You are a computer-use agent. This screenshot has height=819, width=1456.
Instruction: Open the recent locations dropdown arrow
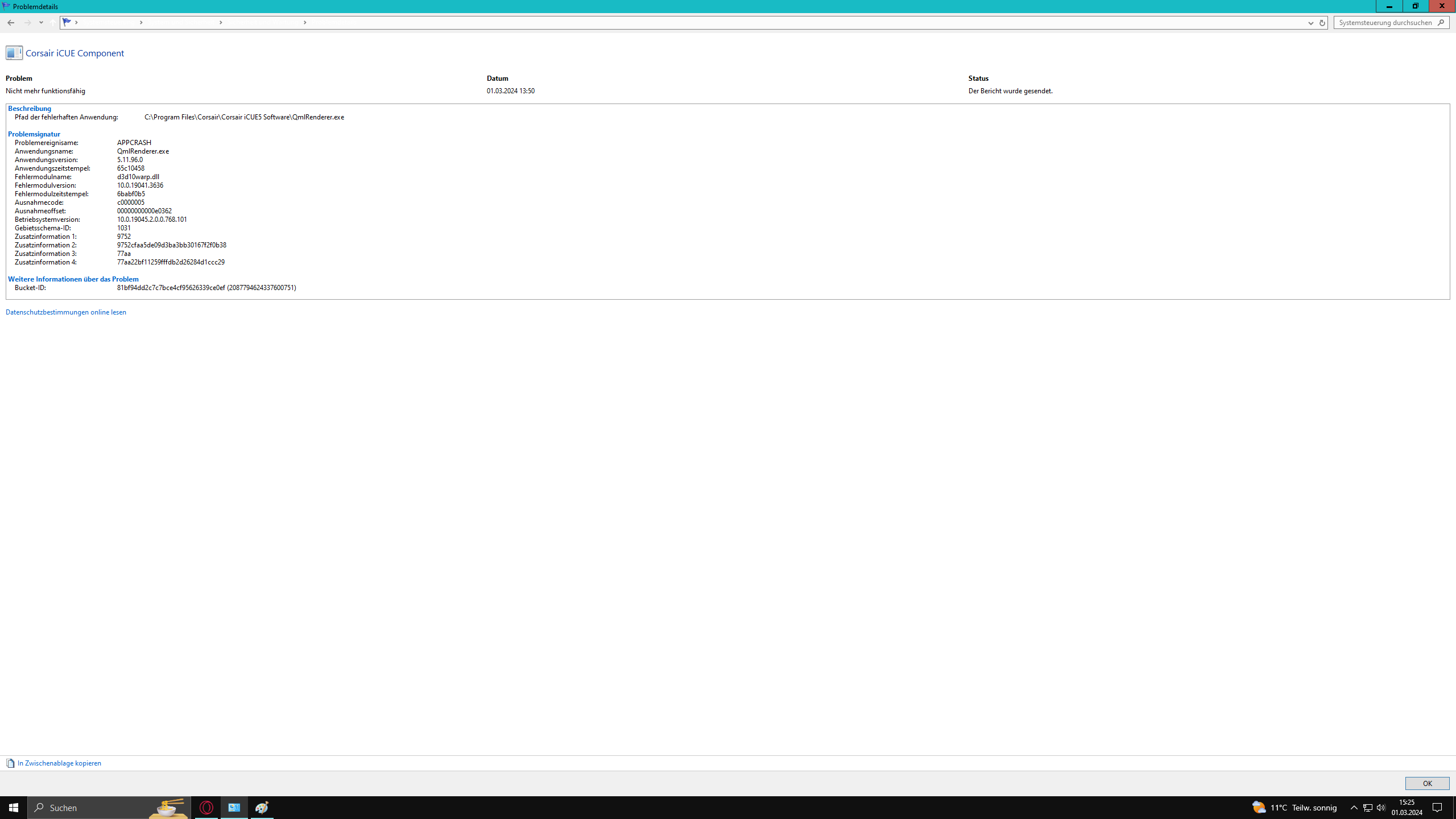pyautogui.click(x=41, y=23)
